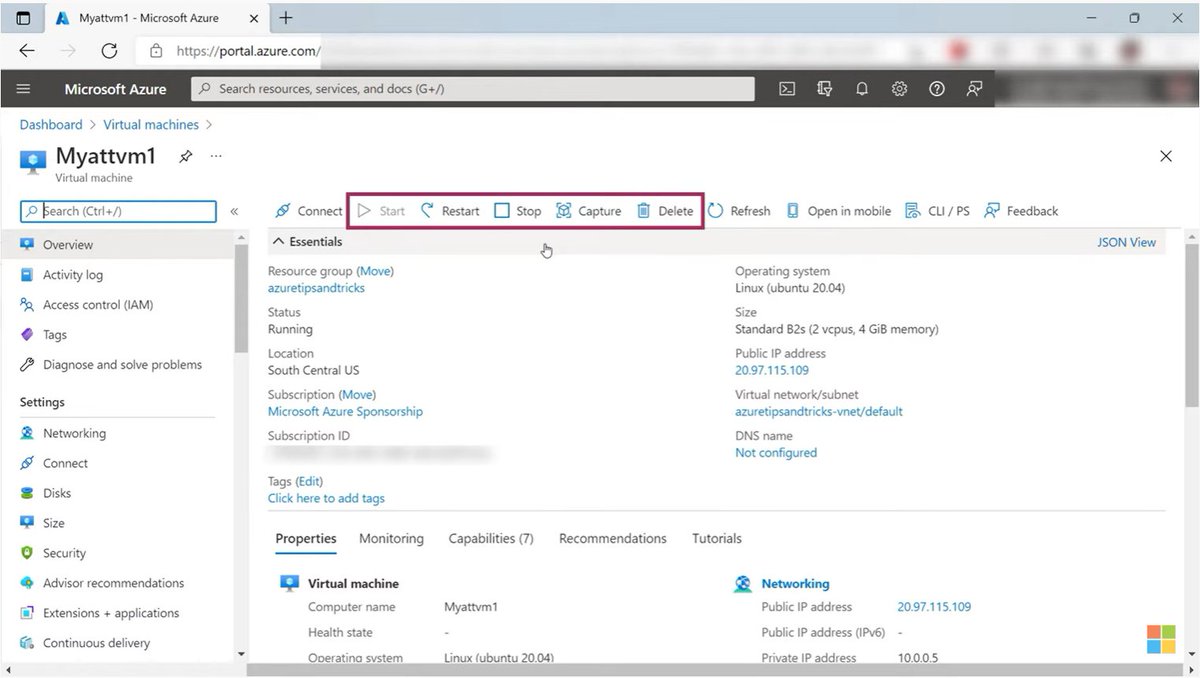Open Directories and subscriptions filter icon
The image size is (1200, 678).
[825, 89]
